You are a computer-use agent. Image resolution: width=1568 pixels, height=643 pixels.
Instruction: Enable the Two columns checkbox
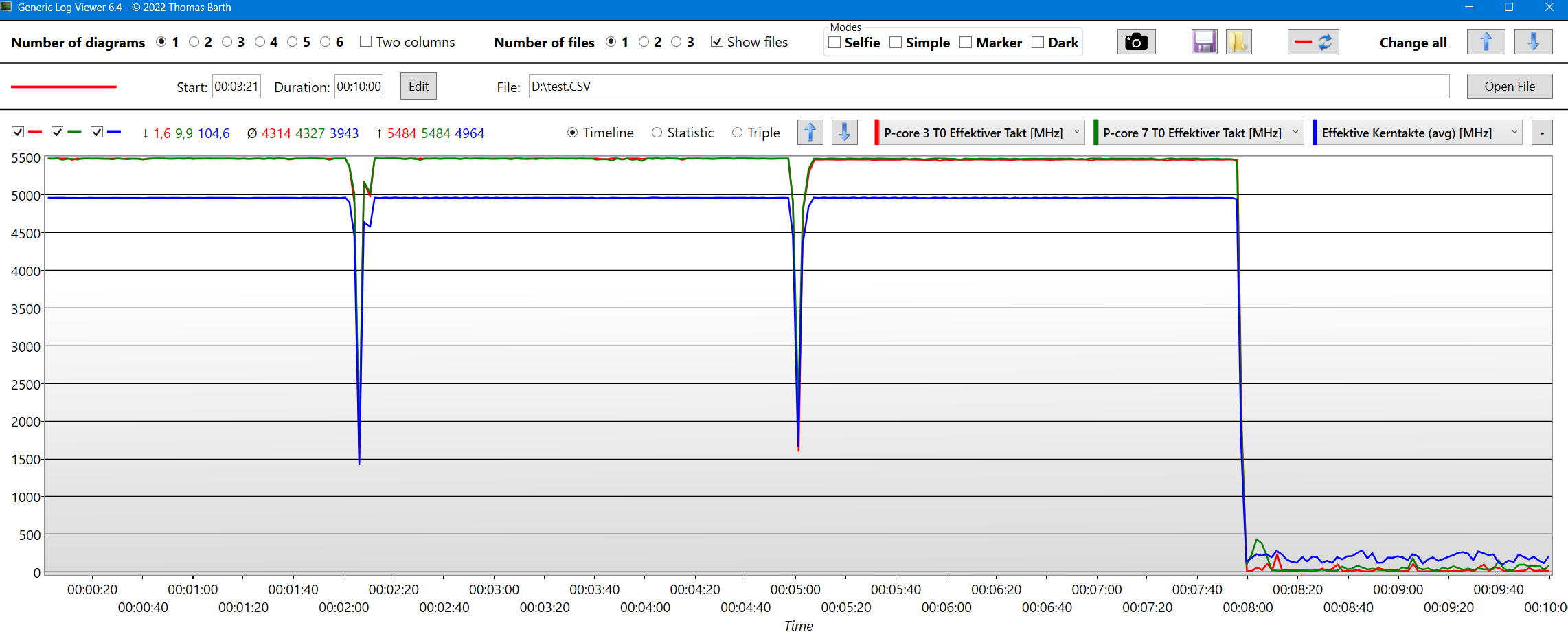366,42
